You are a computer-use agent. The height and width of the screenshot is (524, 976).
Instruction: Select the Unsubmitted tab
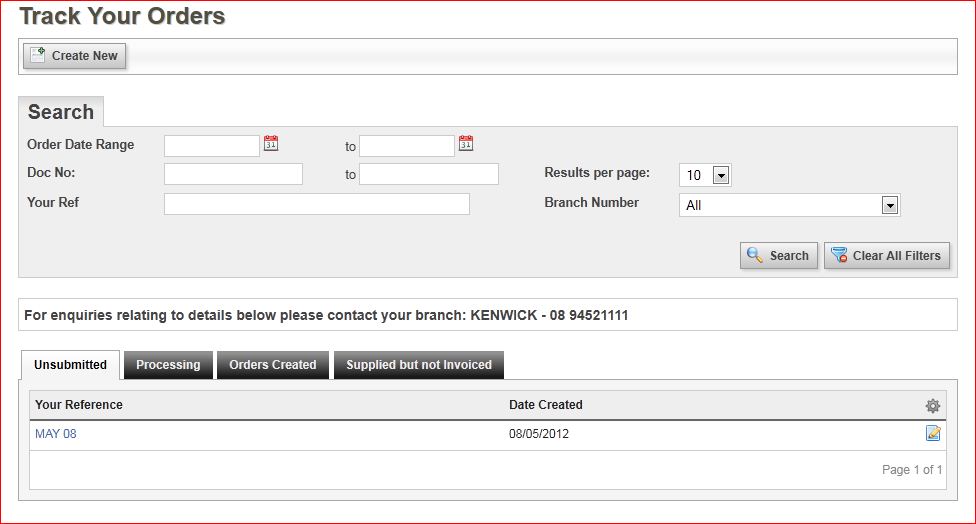70,365
